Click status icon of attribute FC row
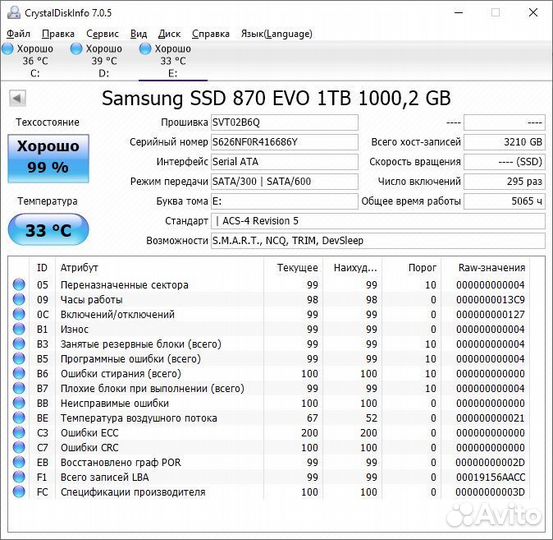The height and width of the screenshot is (540, 553). pos(19,492)
